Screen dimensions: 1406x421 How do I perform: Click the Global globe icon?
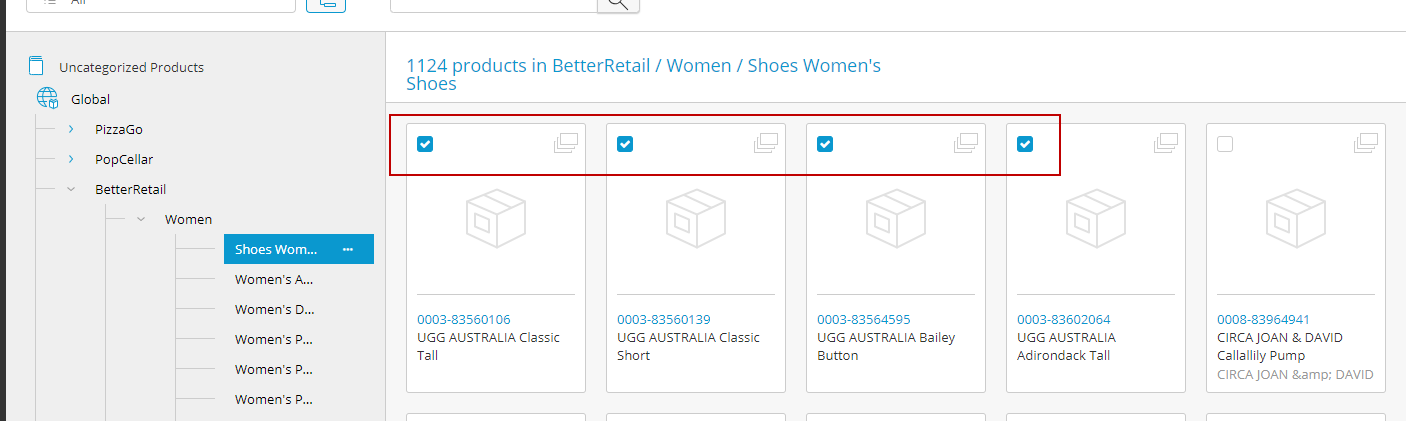pos(47,99)
